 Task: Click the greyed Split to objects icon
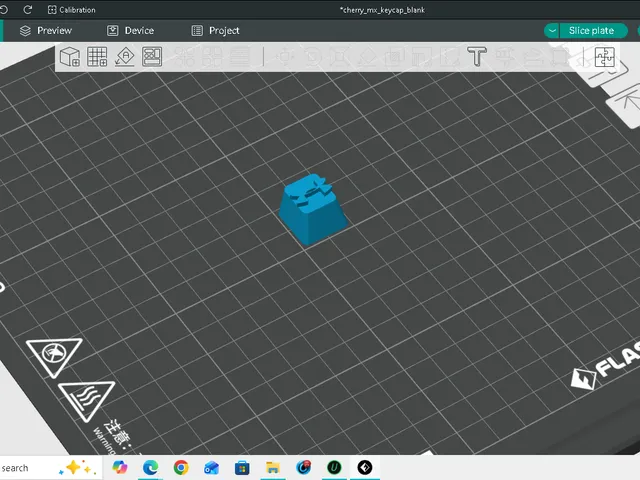coord(184,57)
